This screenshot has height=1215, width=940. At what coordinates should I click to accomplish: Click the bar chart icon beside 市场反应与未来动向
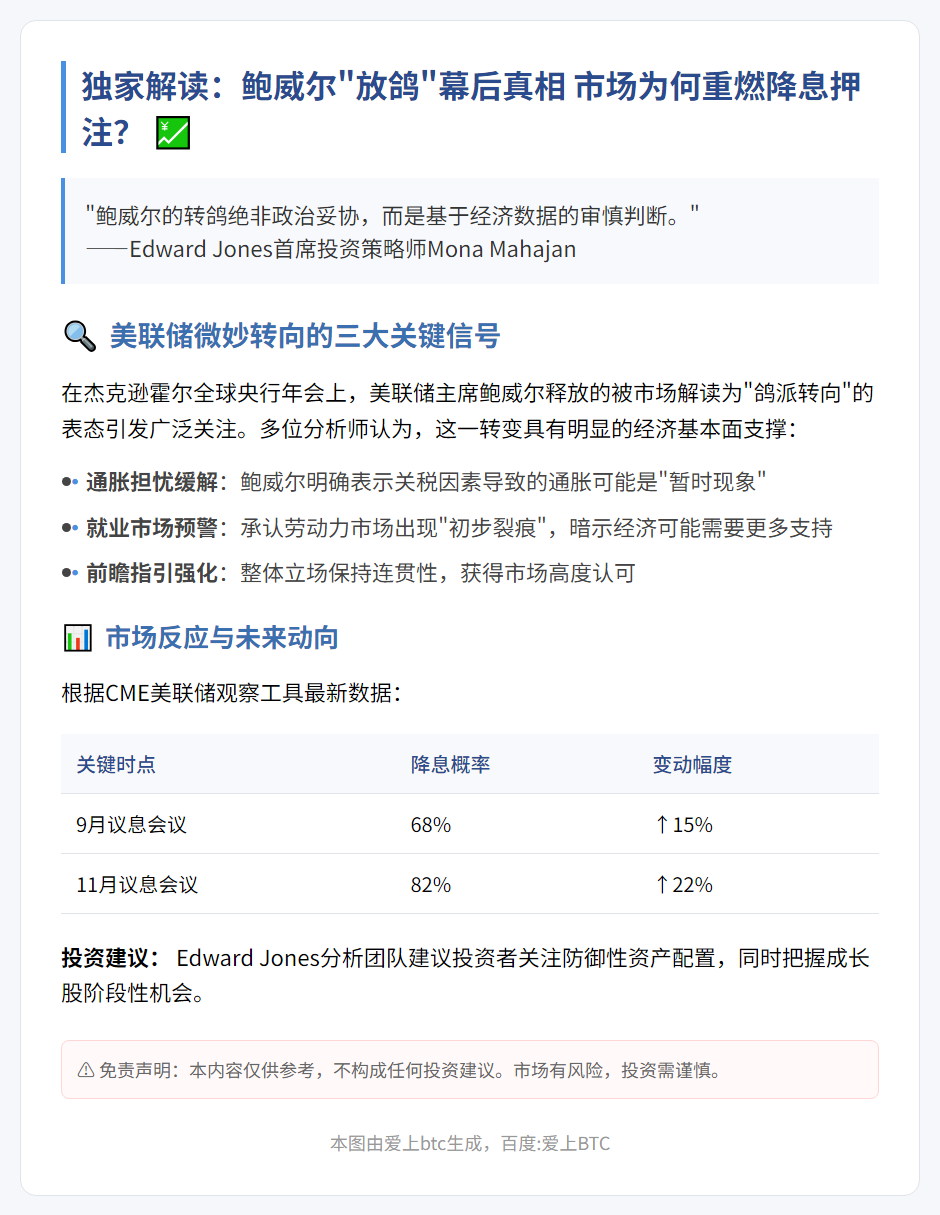pyautogui.click(x=77, y=637)
